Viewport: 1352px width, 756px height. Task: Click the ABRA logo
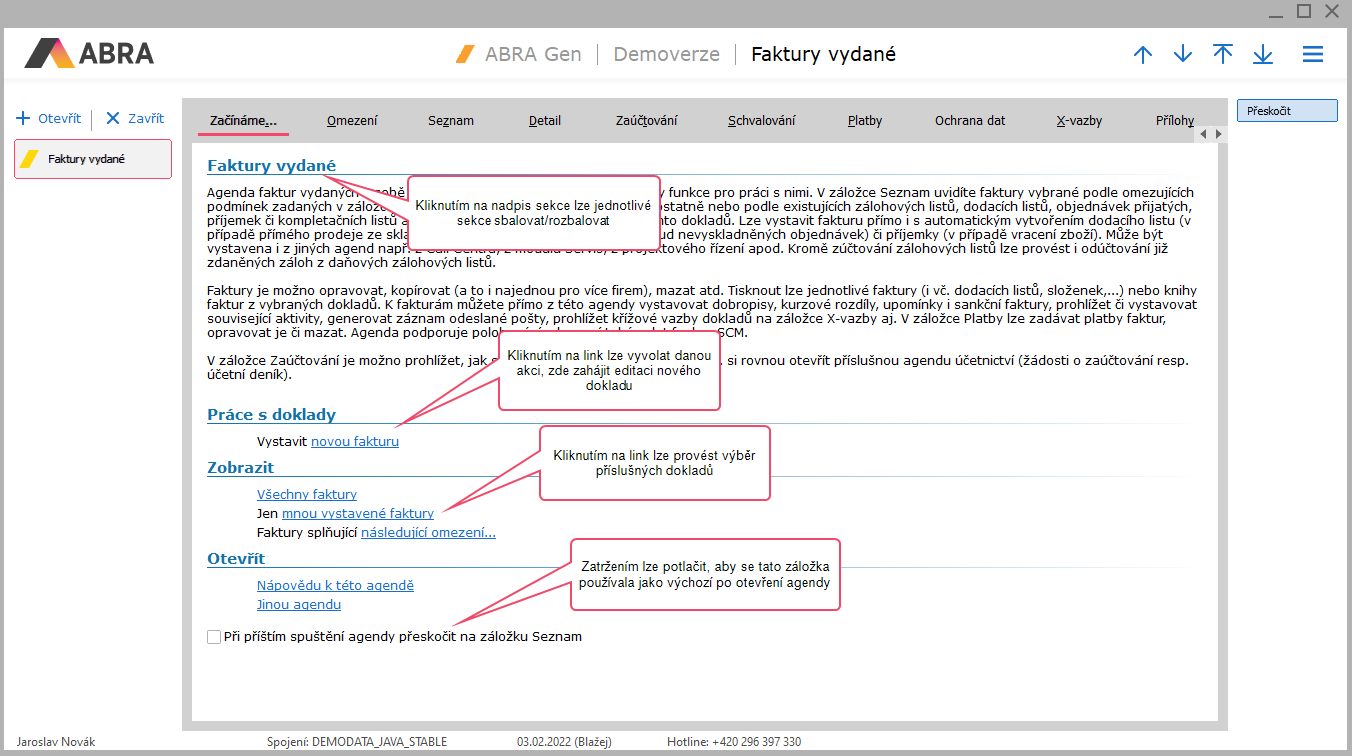[89, 53]
